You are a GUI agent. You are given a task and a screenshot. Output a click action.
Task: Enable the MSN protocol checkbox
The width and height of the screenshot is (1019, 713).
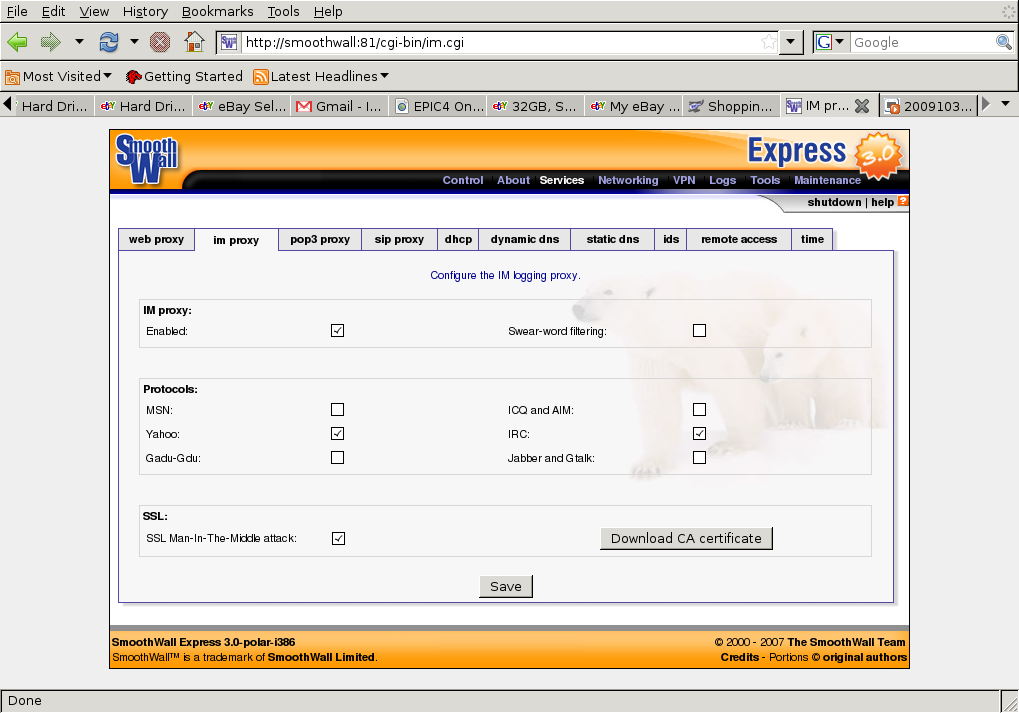click(337, 409)
